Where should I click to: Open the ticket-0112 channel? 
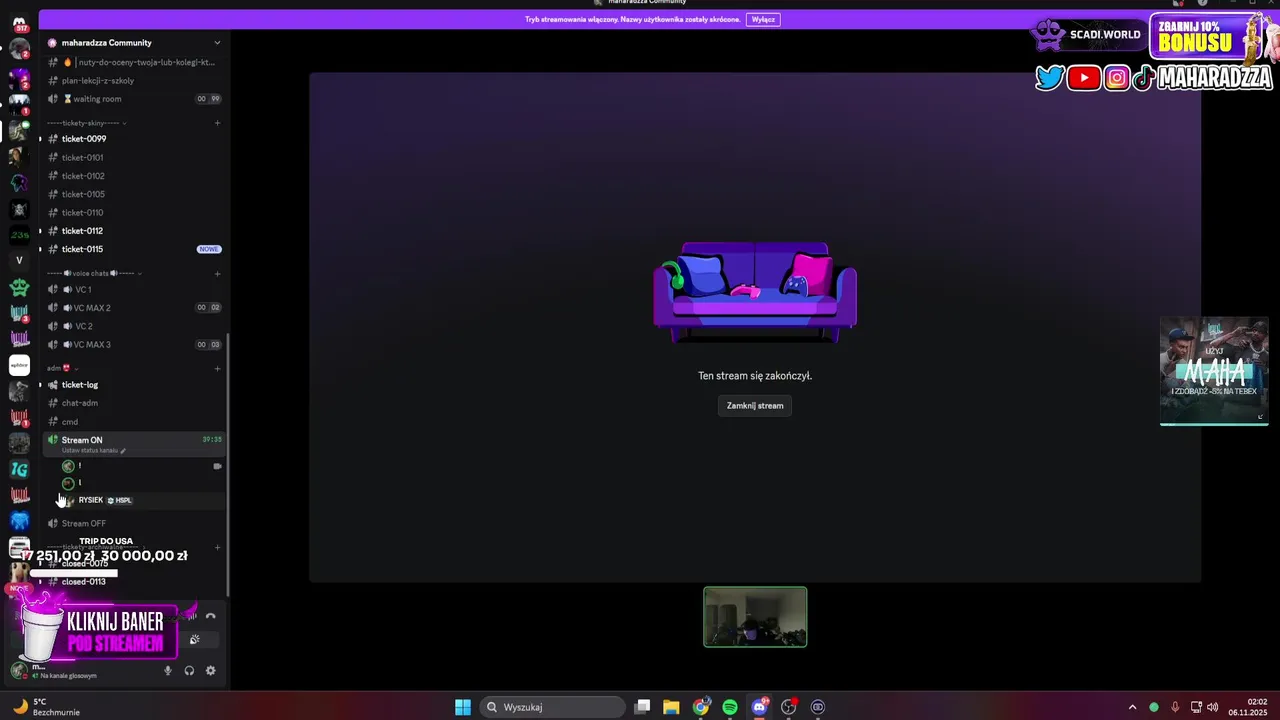pyautogui.click(x=134, y=231)
